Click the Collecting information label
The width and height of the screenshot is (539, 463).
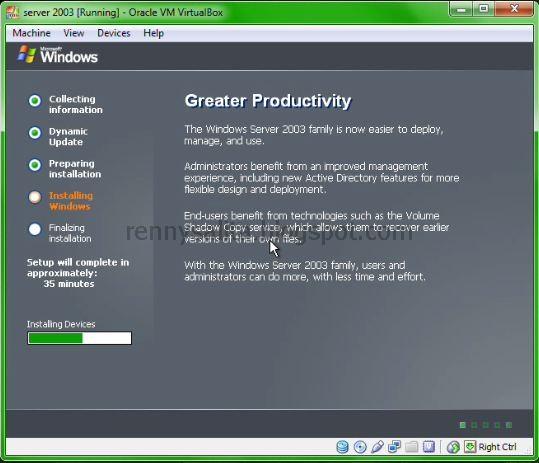pos(76,104)
